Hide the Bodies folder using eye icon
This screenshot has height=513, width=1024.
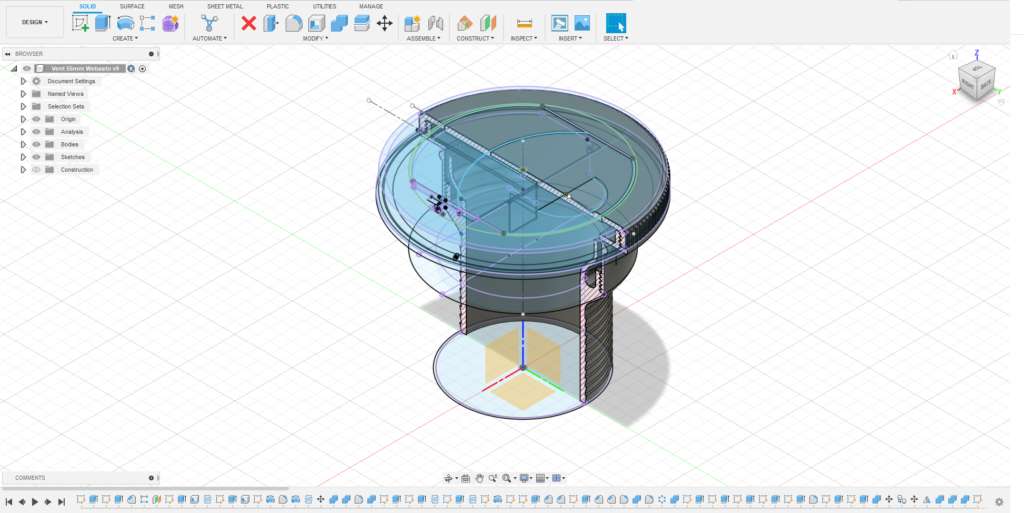[36, 144]
